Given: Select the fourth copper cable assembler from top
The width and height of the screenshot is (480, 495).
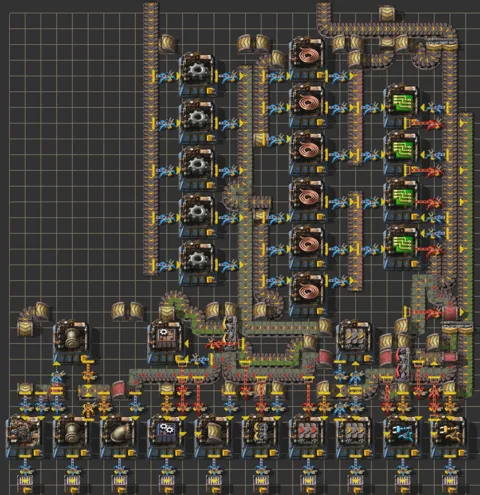Looking at the screenshot, I should coord(307,200).
